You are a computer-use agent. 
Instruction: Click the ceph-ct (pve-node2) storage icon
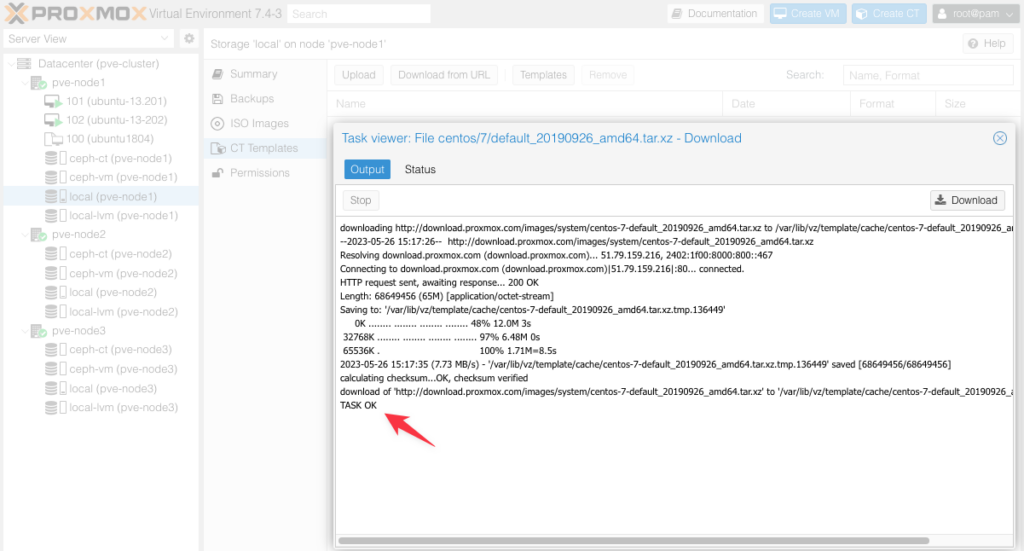(x=56, y=254)
